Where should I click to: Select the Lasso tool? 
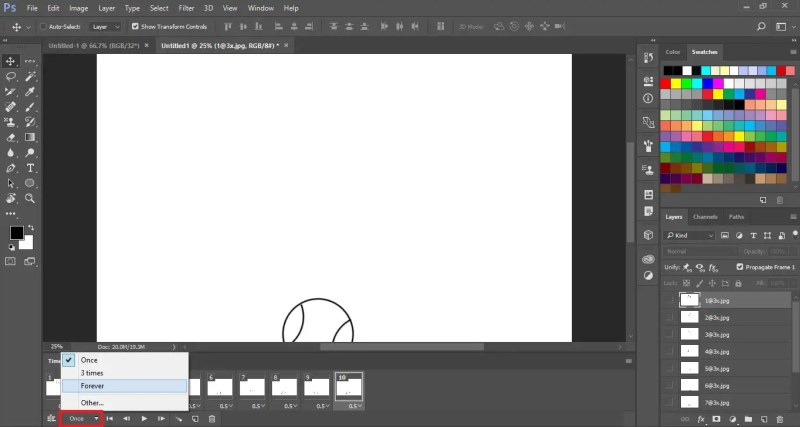tap(10, 77)
